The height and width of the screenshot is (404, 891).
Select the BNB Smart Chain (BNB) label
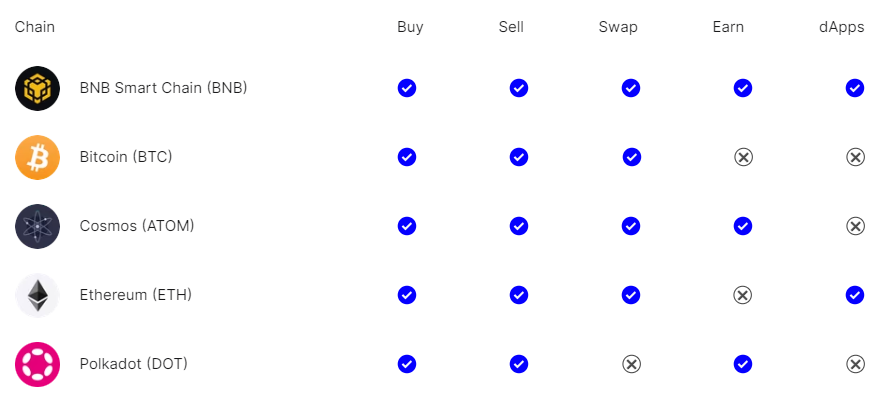[x=164, y=88]
